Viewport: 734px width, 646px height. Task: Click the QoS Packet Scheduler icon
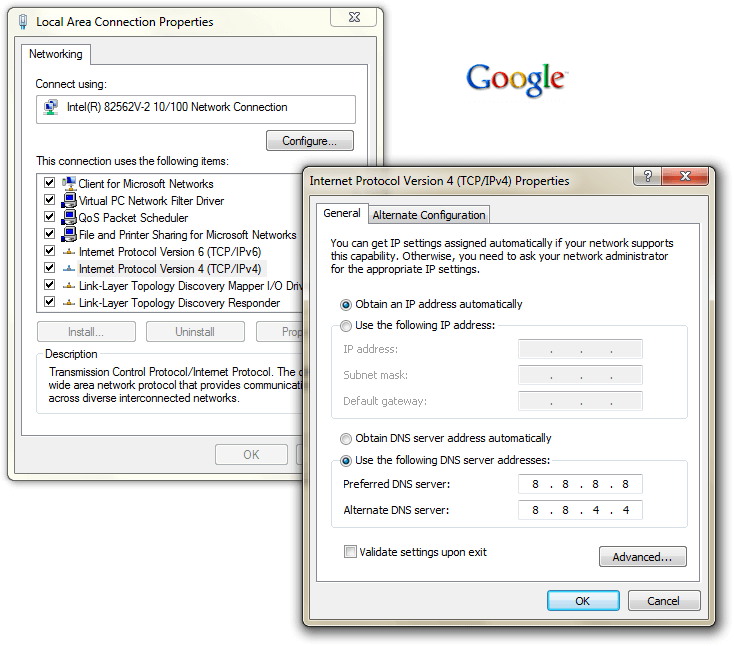point(69,217)
